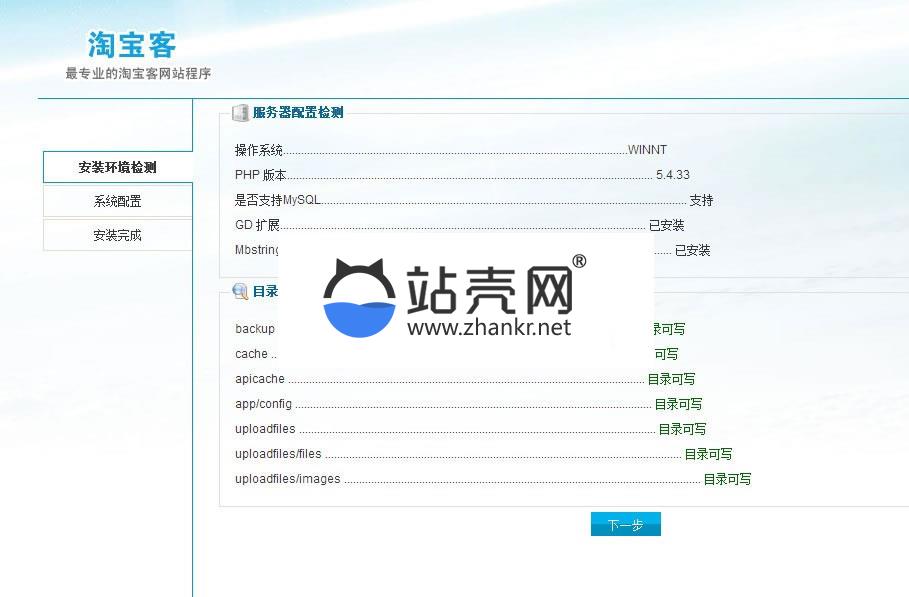Click the uploadfiles/files directory label
The width and height of the screenshot is (909, 597).
click(x=278, y=454)
